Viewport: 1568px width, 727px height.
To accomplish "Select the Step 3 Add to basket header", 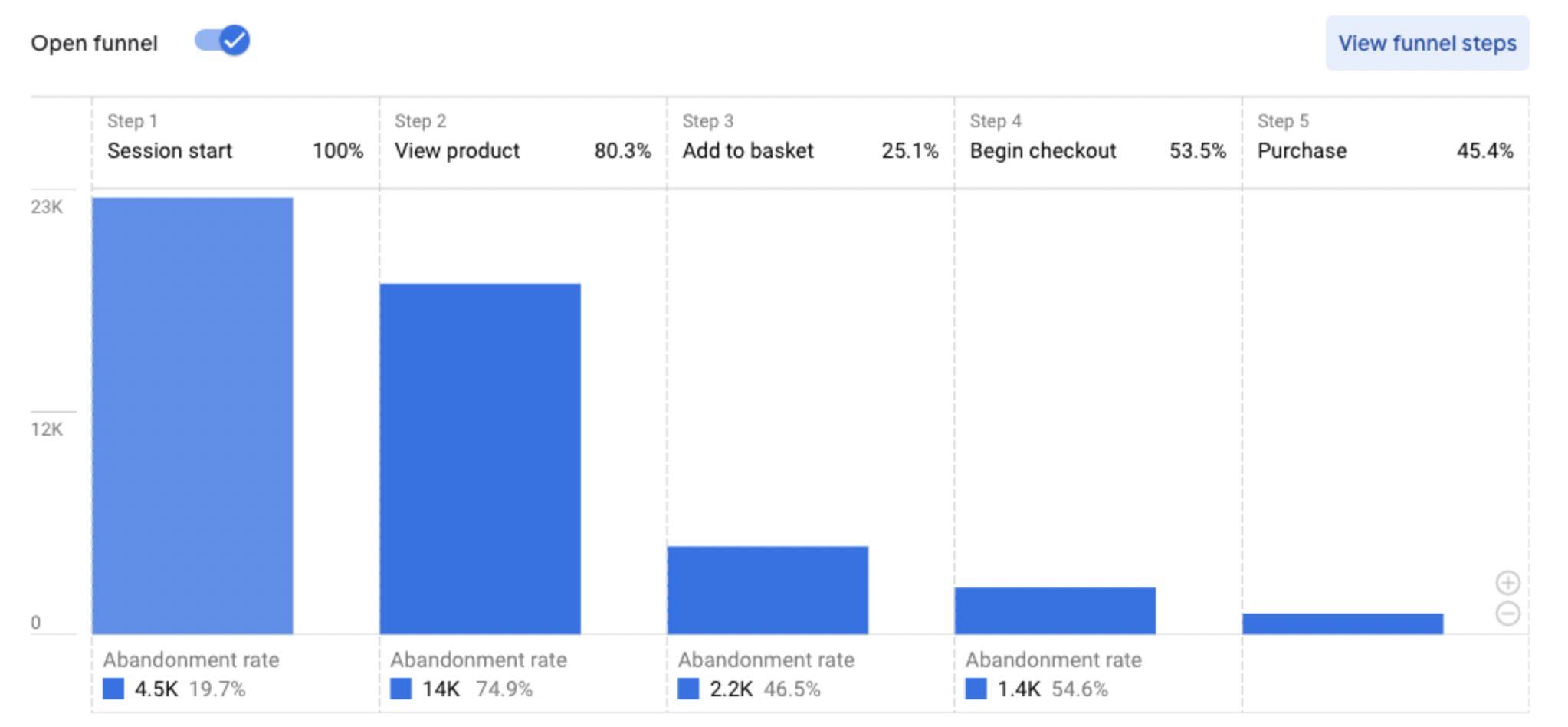I will coord(810,143).
